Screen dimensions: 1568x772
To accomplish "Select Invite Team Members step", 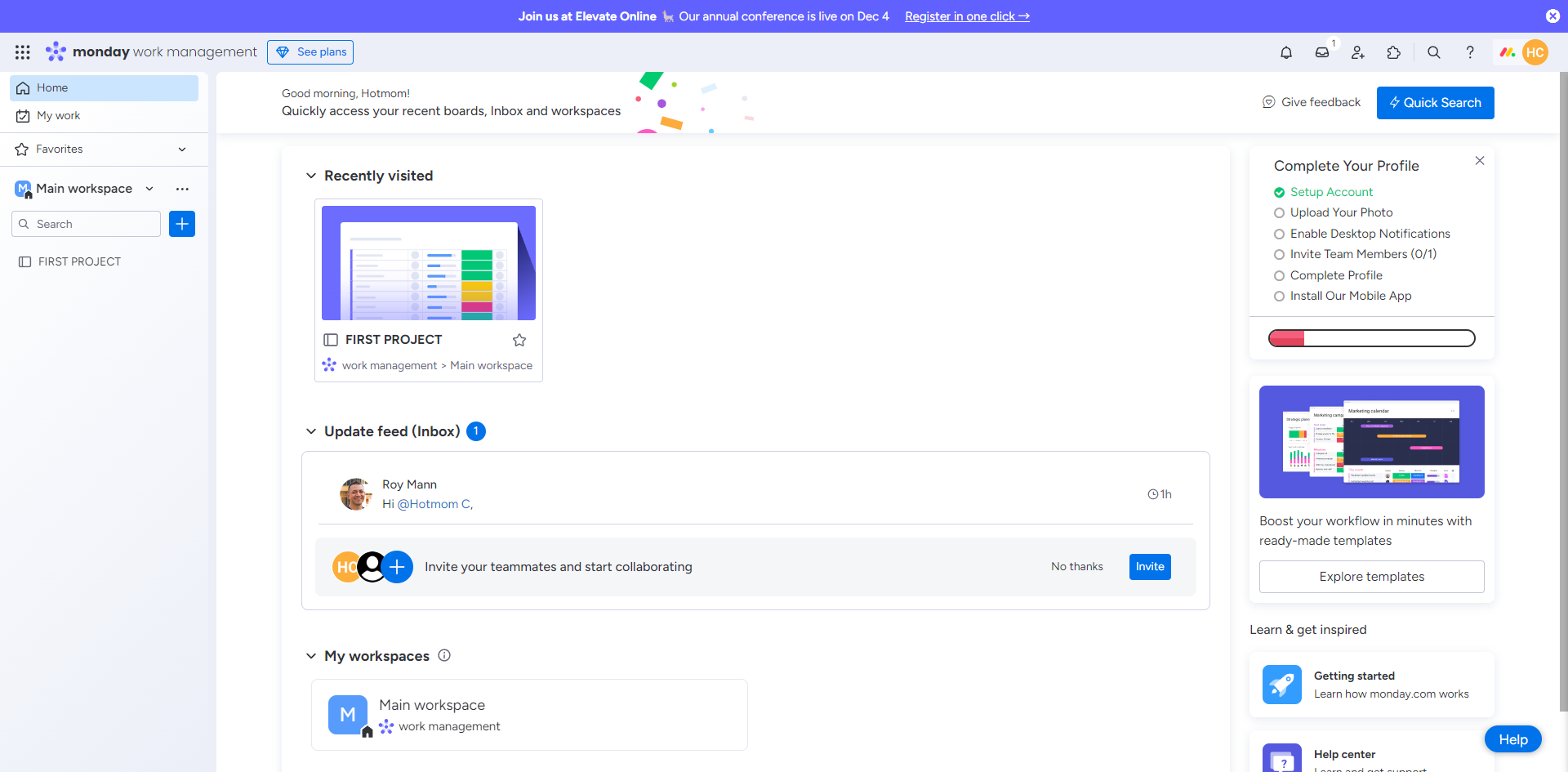I will point(1355,254).
